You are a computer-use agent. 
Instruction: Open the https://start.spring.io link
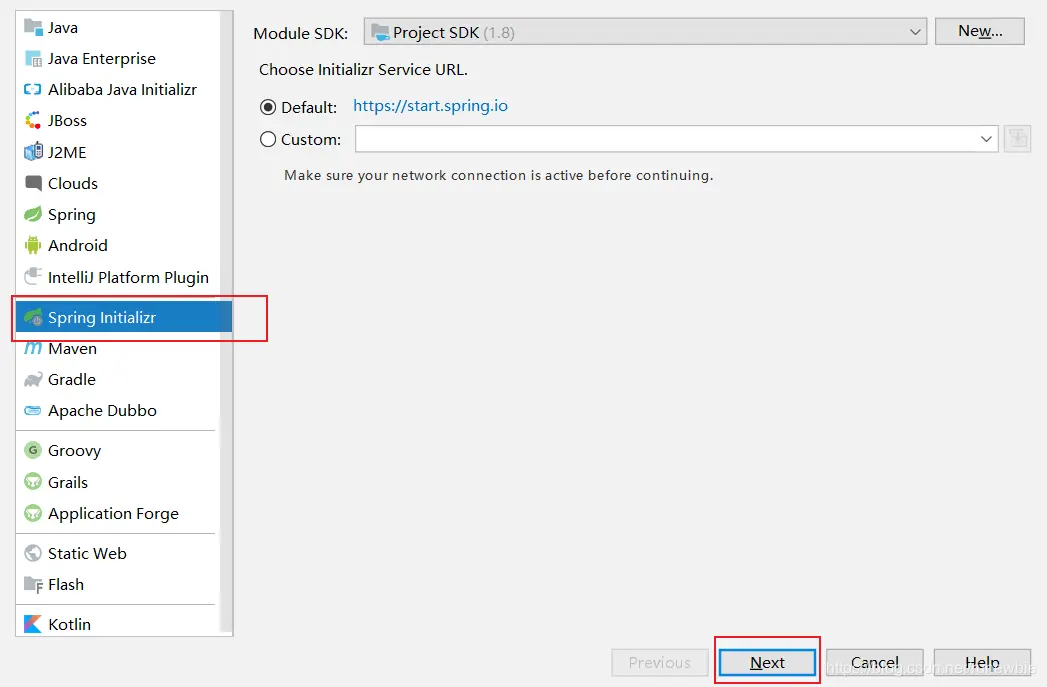(x=430, y=105)
